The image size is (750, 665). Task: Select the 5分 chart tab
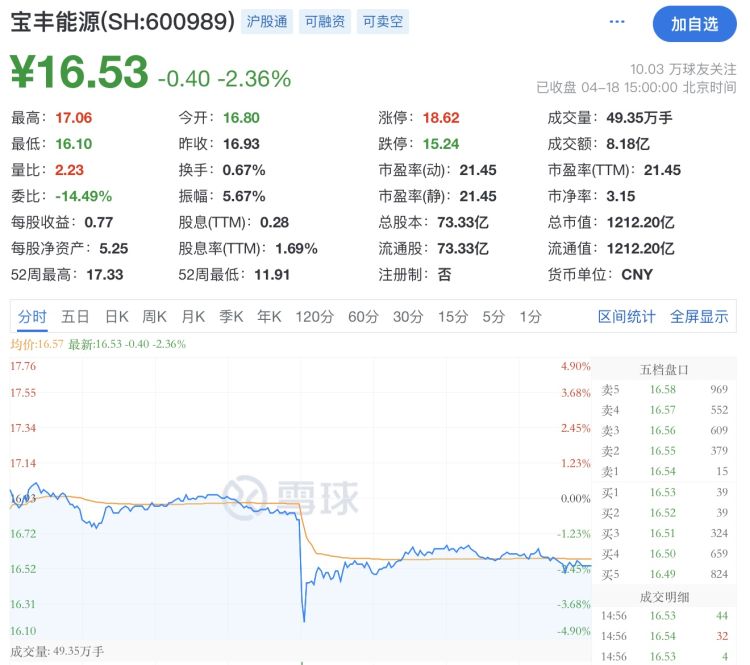click(x=493, y=317)
